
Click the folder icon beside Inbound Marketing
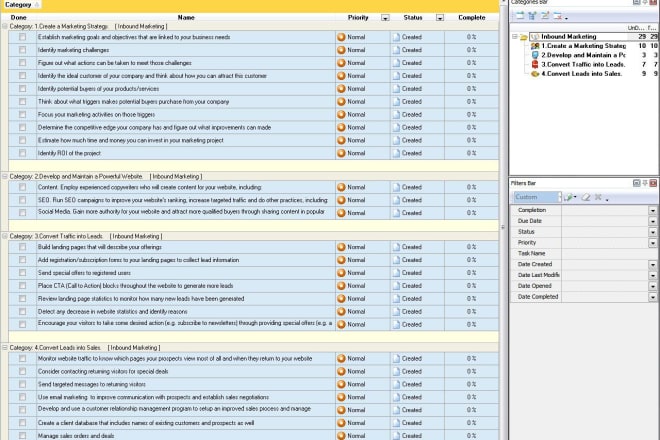click(524, 37)
